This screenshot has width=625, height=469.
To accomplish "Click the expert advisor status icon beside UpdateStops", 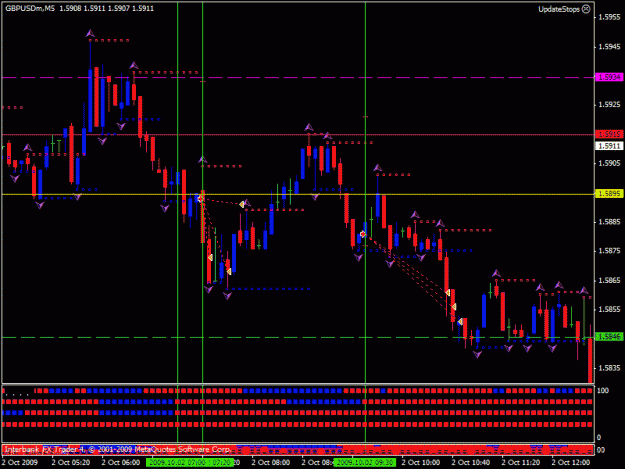I will click(x=586, y=9).
